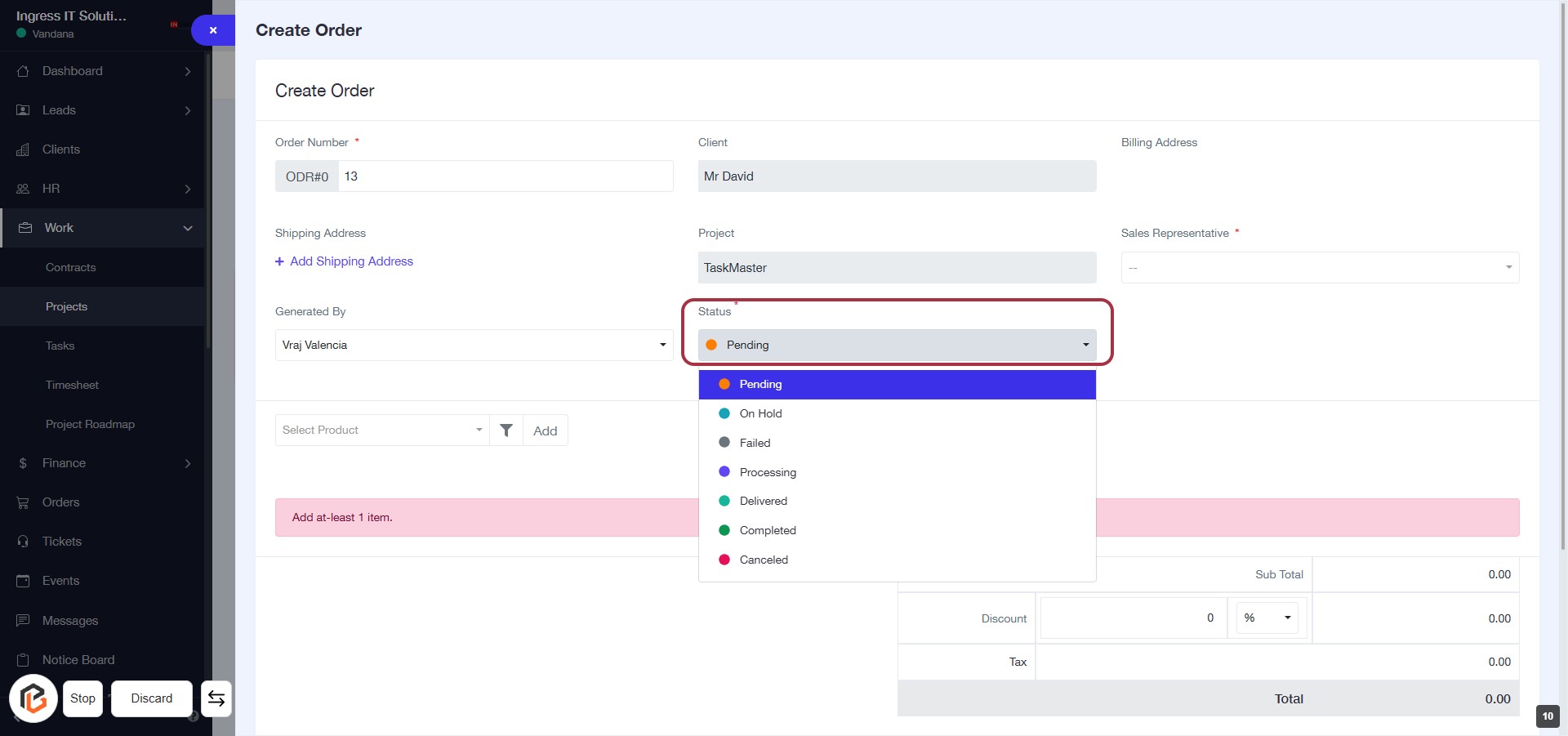Expand the Select Product dropdown
1568x736 pixels.
point(381,430)
